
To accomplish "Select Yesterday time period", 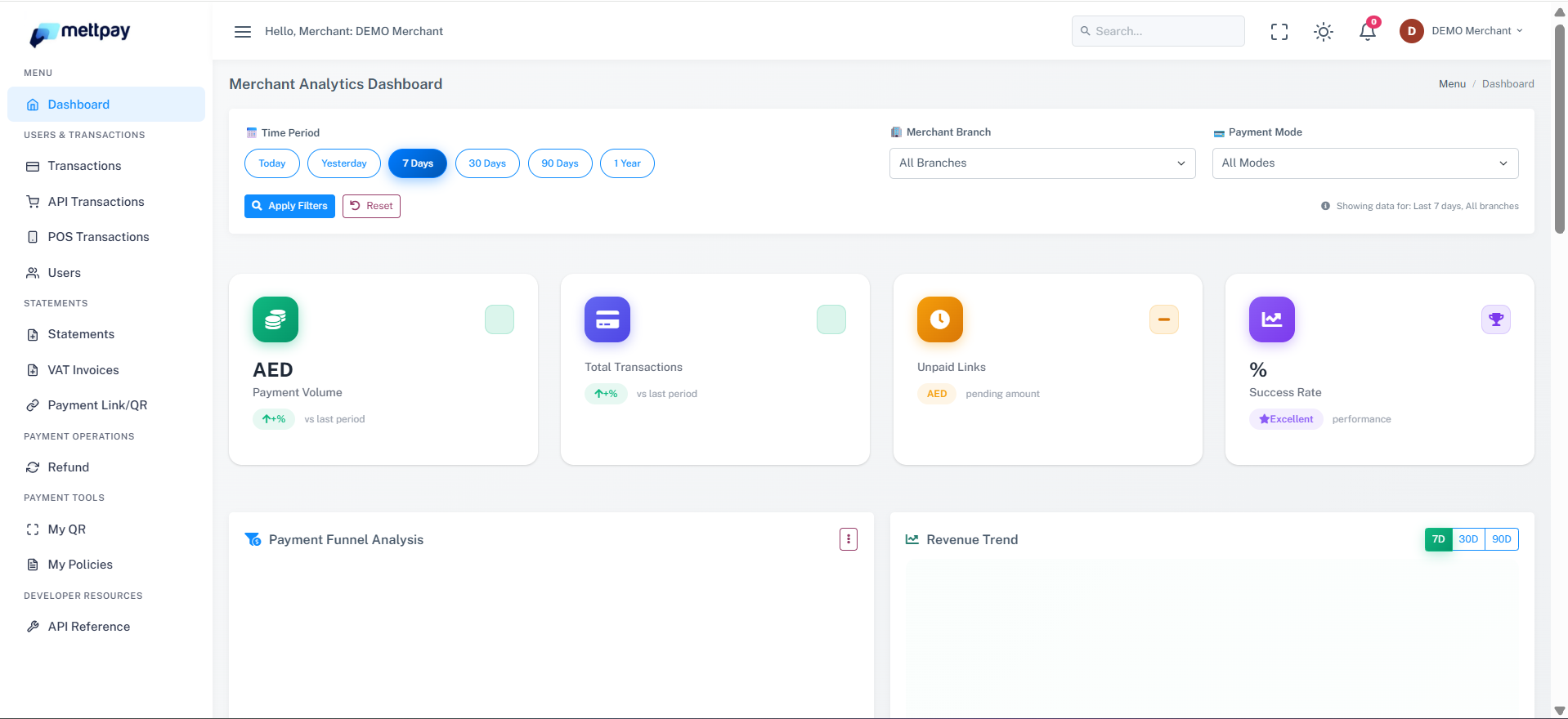I will pos(344,163).
